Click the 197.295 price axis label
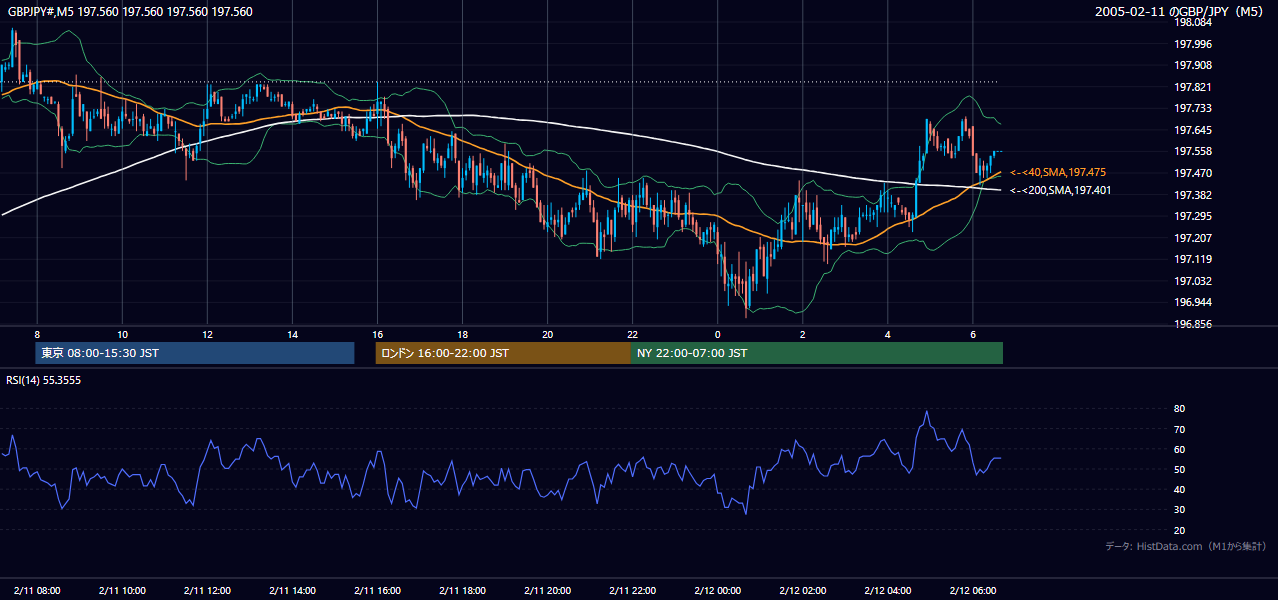This screenshot has height=600, width=1278. tap(1192, 216)
